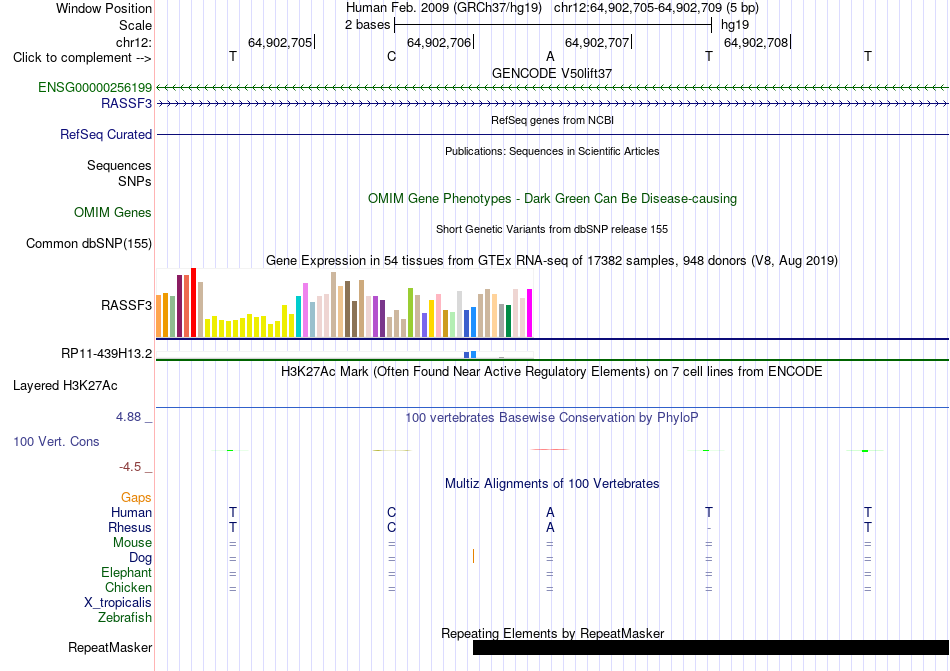Click the OMIM Gene Phenotypes green title

click(552, 199)
